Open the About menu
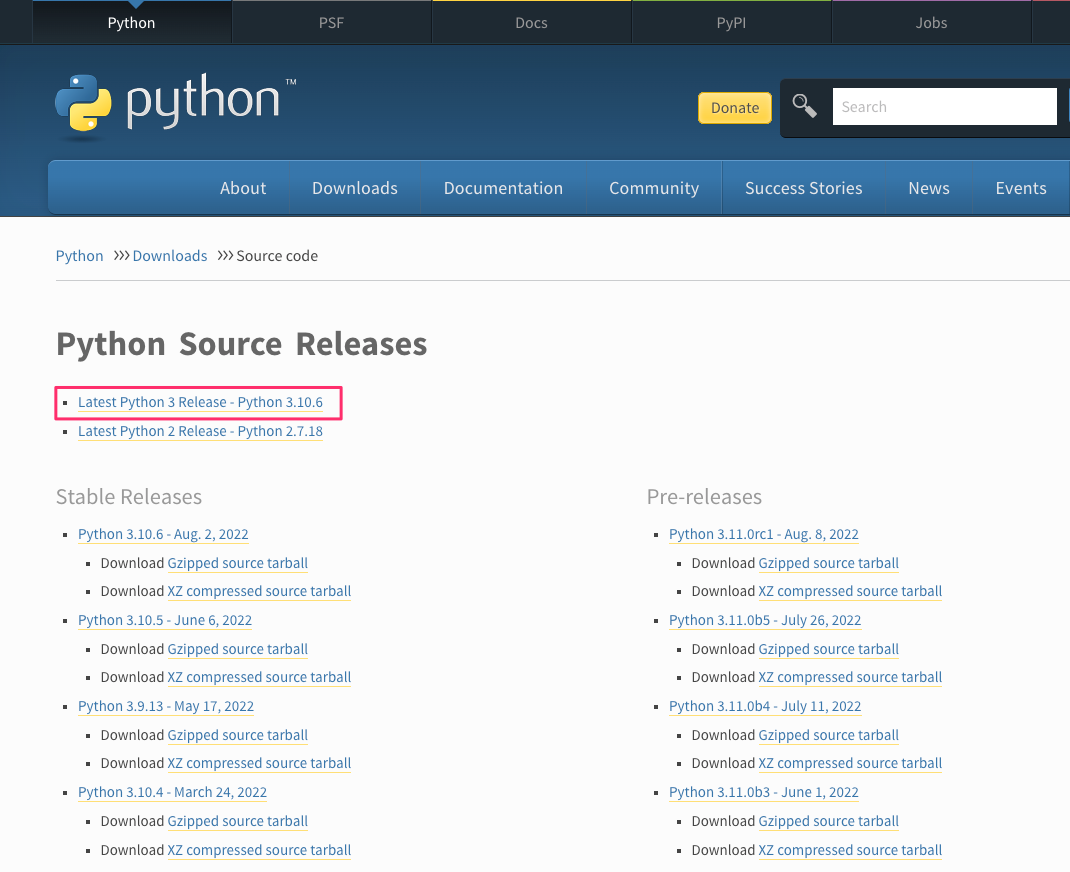The height and width of the screenshot is (872, 1070). [x=243, y=187]
